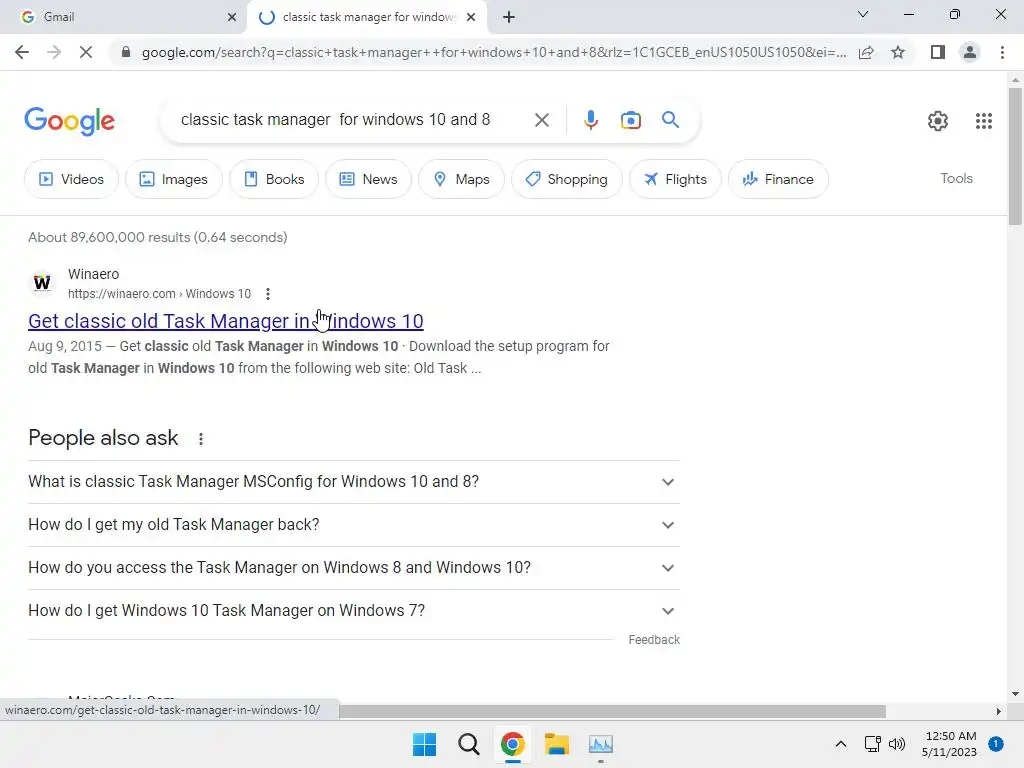1024x768 pixels.
Task: Expand 'How do you access the Task Manager' question
Action: pos(354,568)
